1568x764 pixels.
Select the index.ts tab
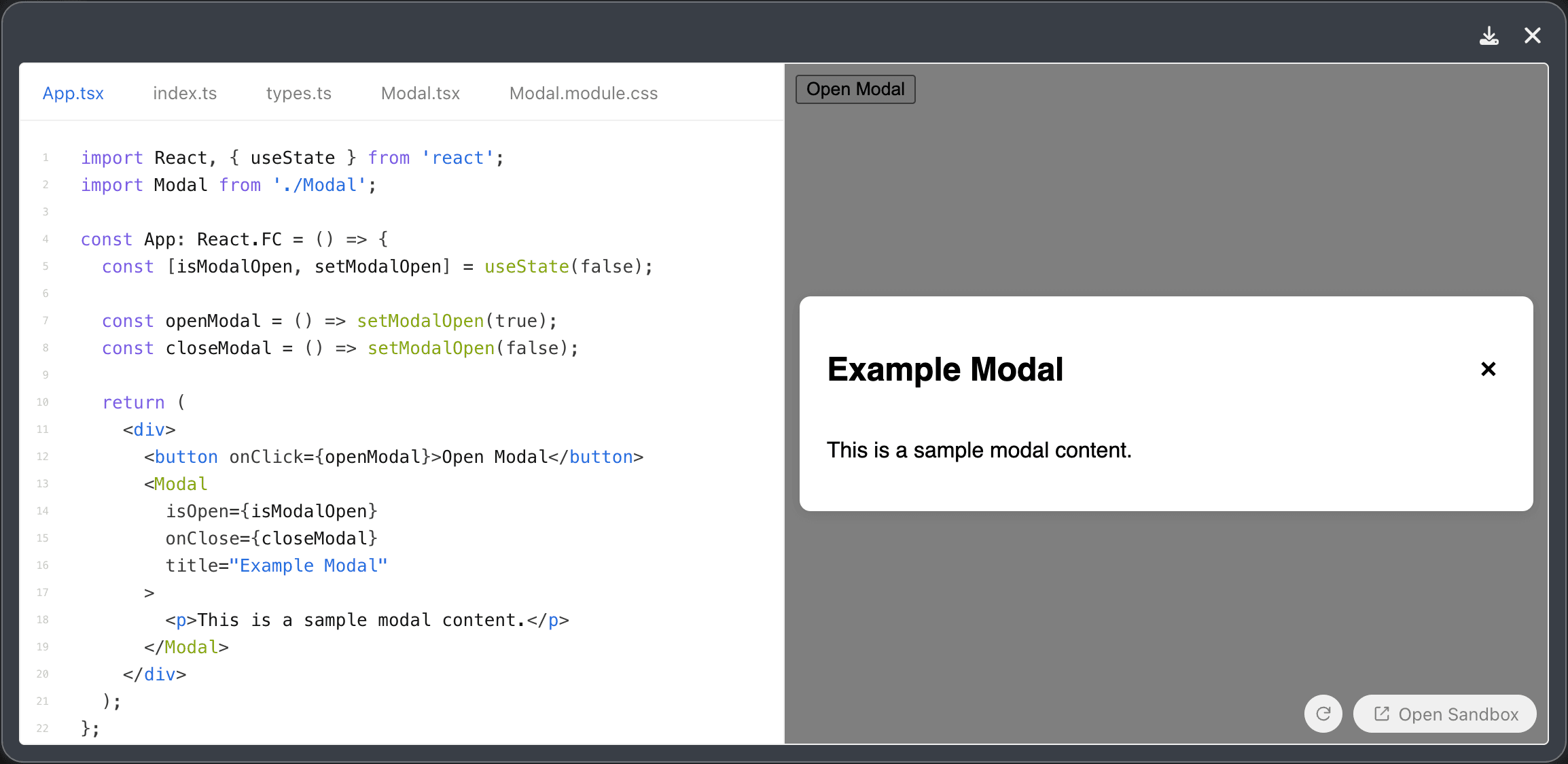(x=184, y=93)
